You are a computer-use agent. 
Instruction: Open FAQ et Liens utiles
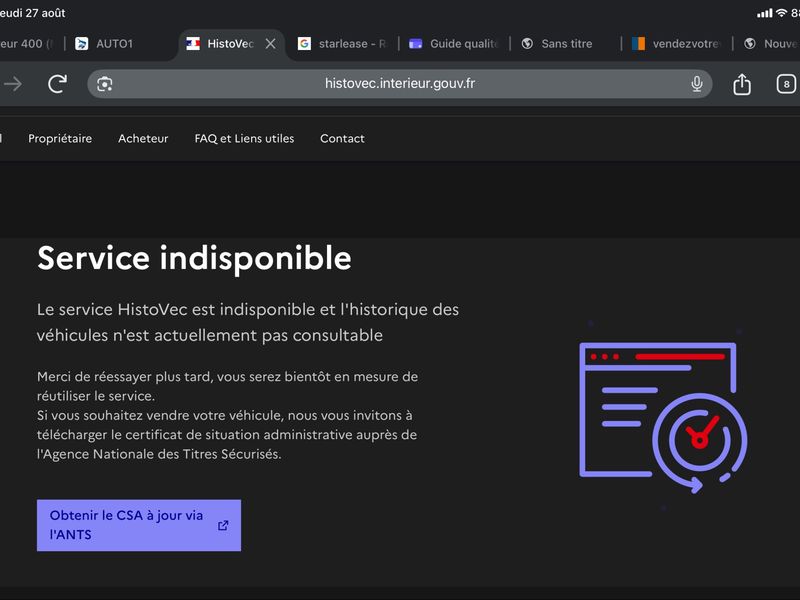244,138
